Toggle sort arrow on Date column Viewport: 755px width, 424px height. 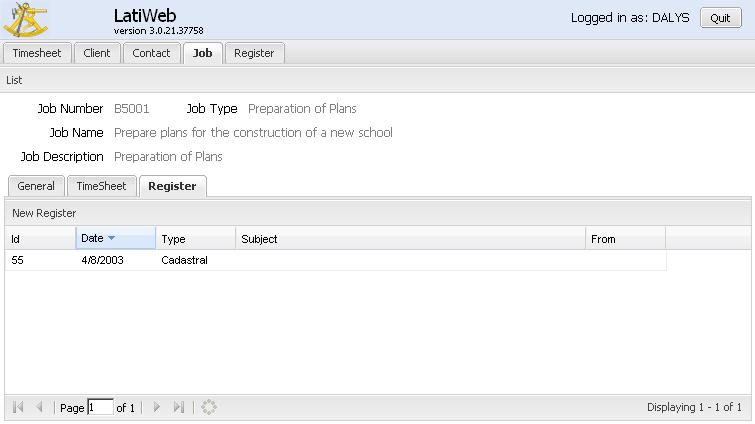click(111, 238)
